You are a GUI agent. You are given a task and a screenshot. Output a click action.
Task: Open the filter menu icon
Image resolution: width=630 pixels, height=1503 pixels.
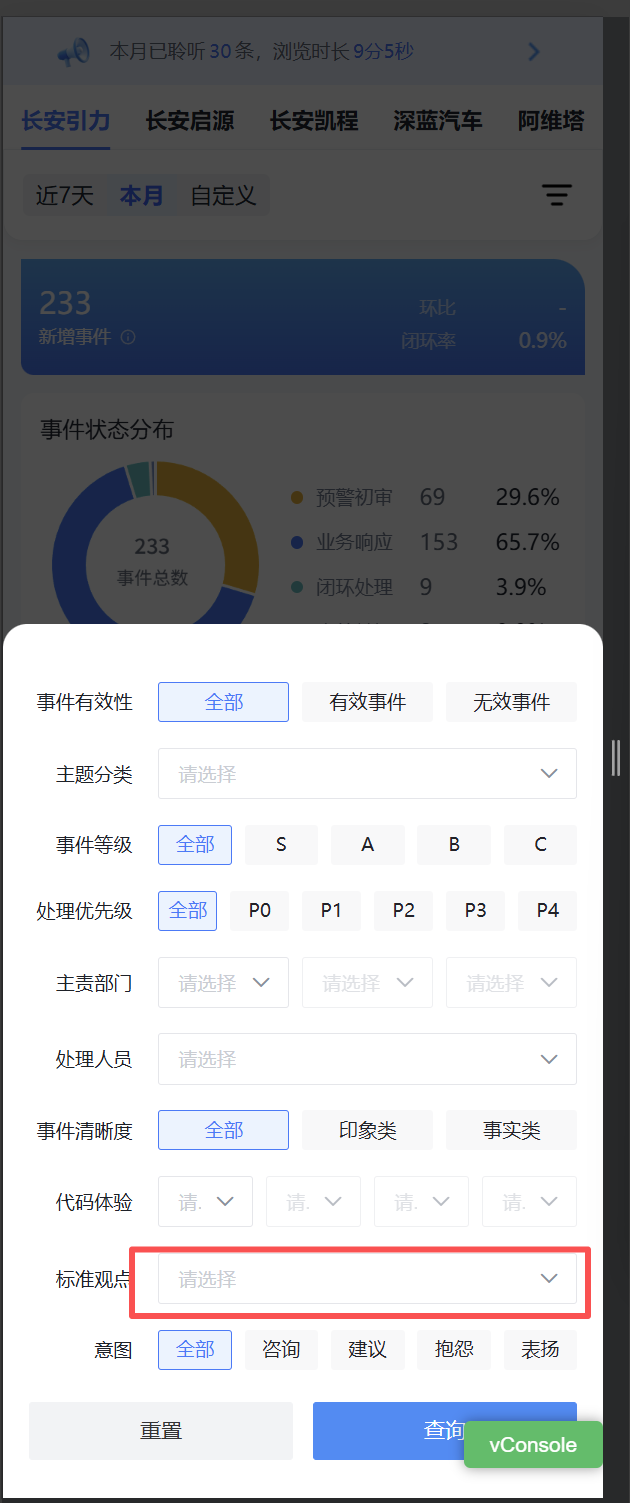click(x=557, y=195)
